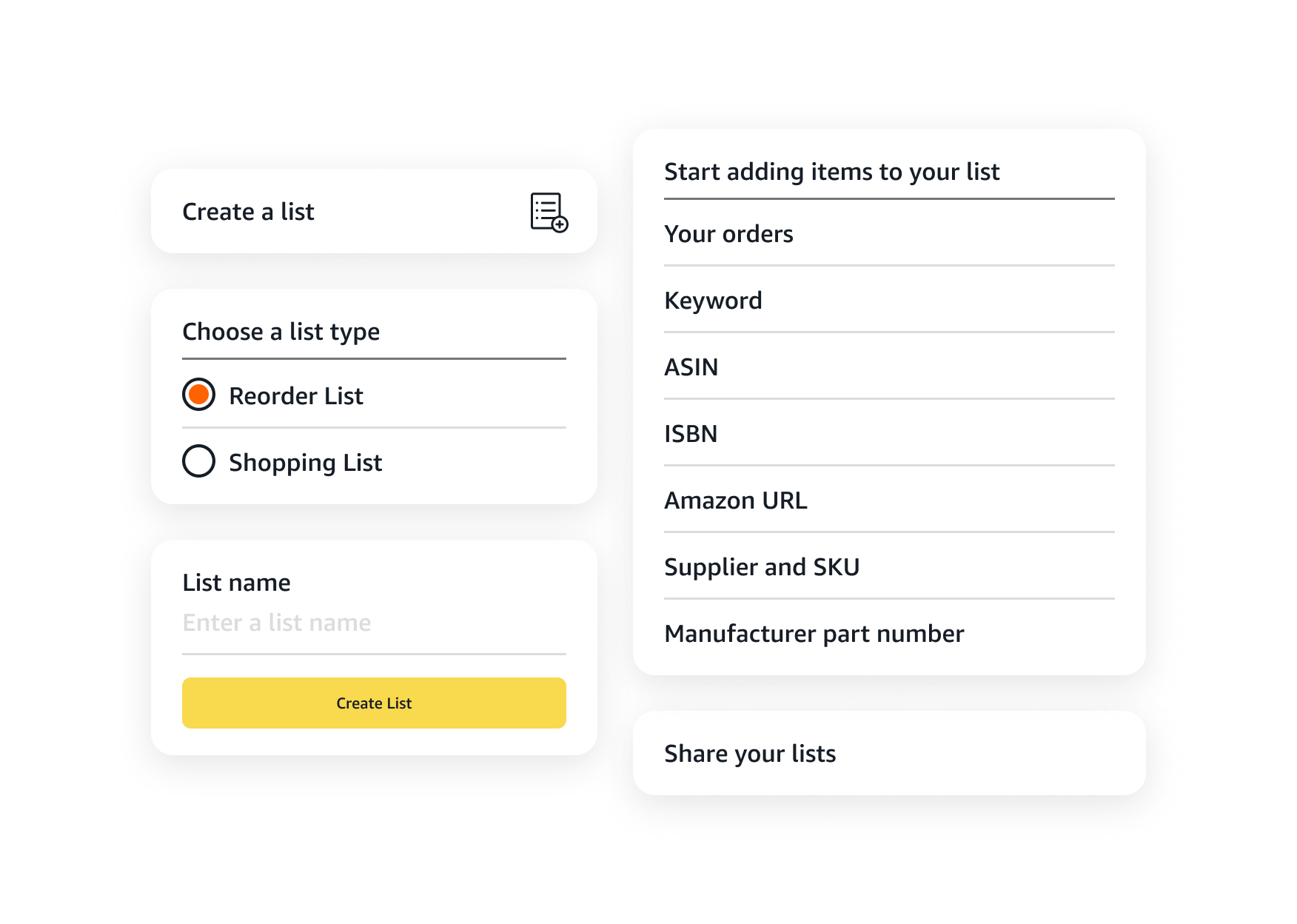
Task: Choose the Keyword option
Action: [713, 301]
